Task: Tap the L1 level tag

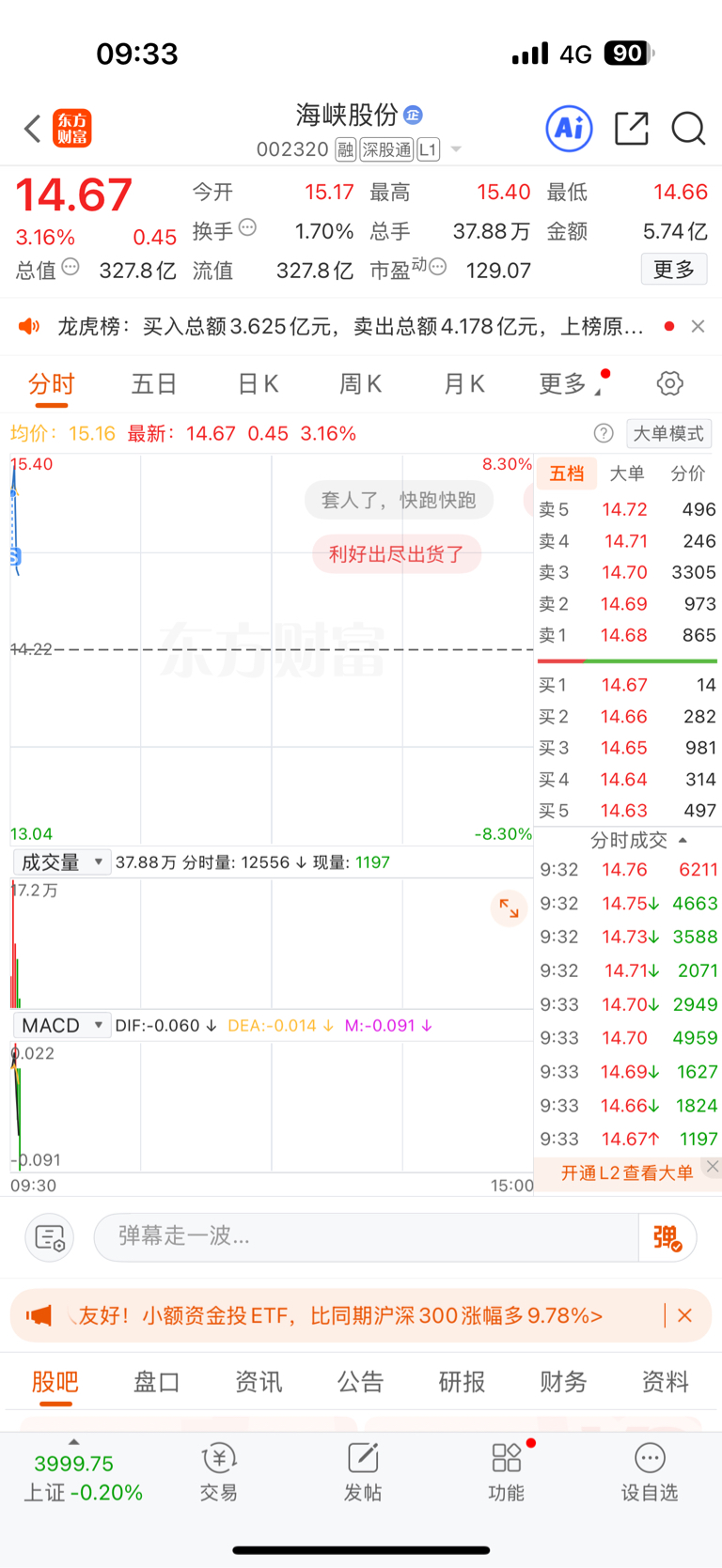Action: (x=428, y=149)
